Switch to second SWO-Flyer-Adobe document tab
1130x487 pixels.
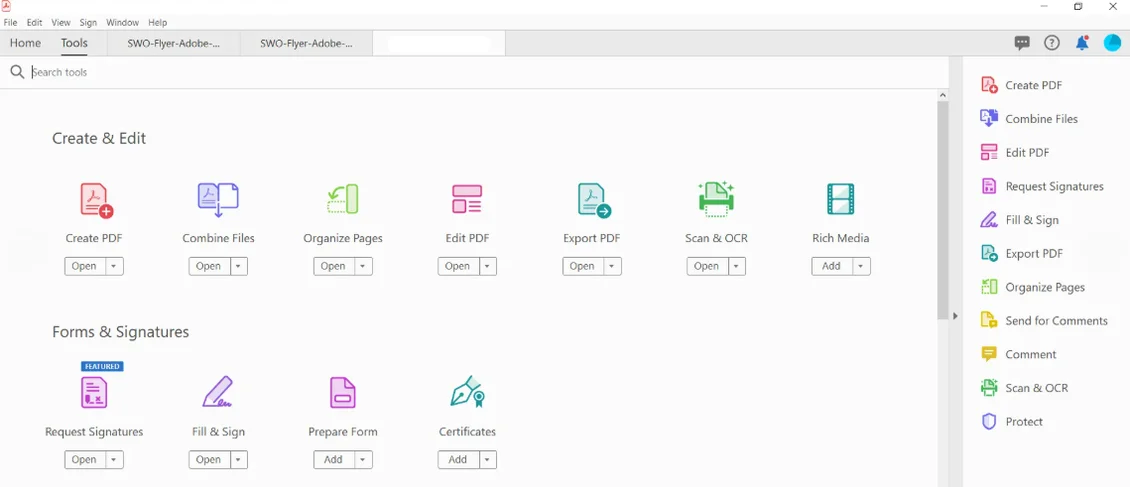click(x=306, y=43)
